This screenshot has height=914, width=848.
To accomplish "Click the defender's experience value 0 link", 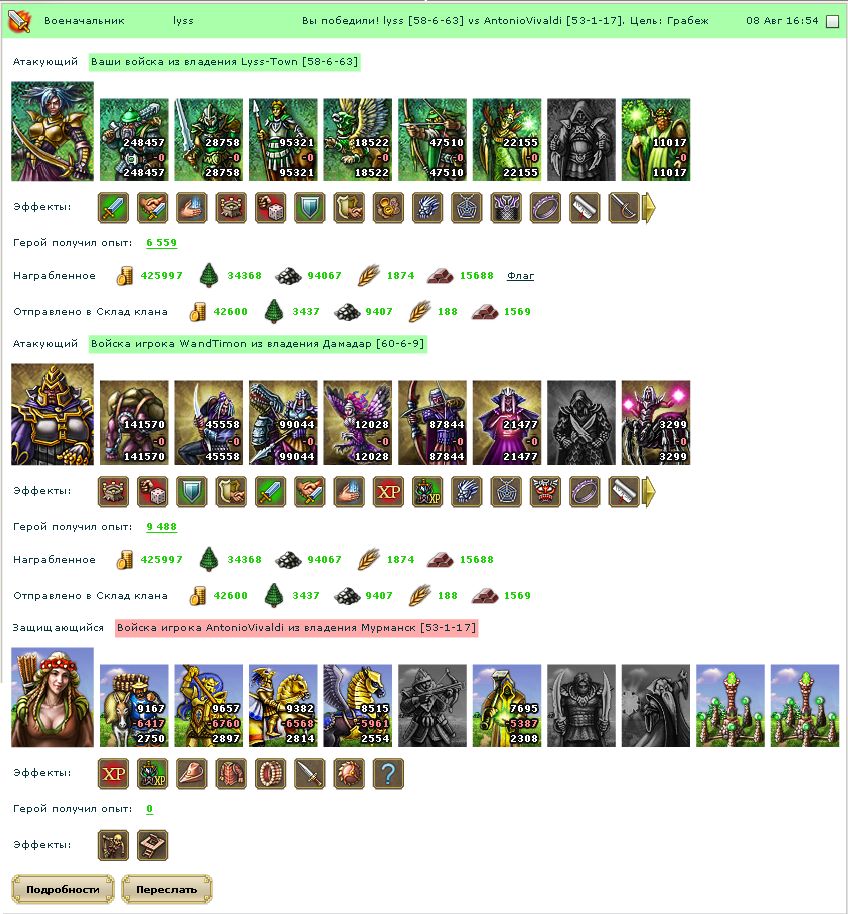I will click(x=150, y=808).
